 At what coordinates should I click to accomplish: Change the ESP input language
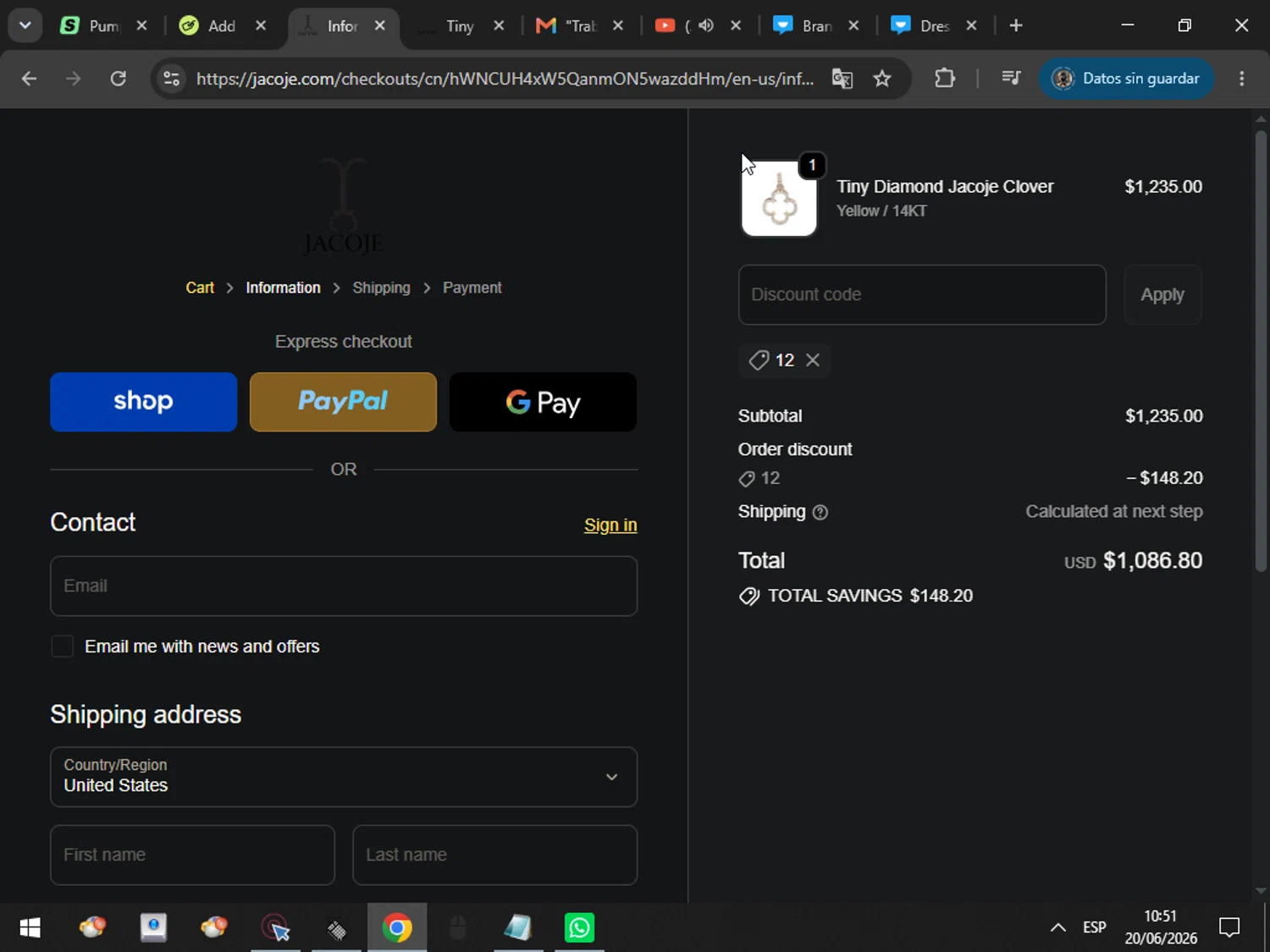1095,928
